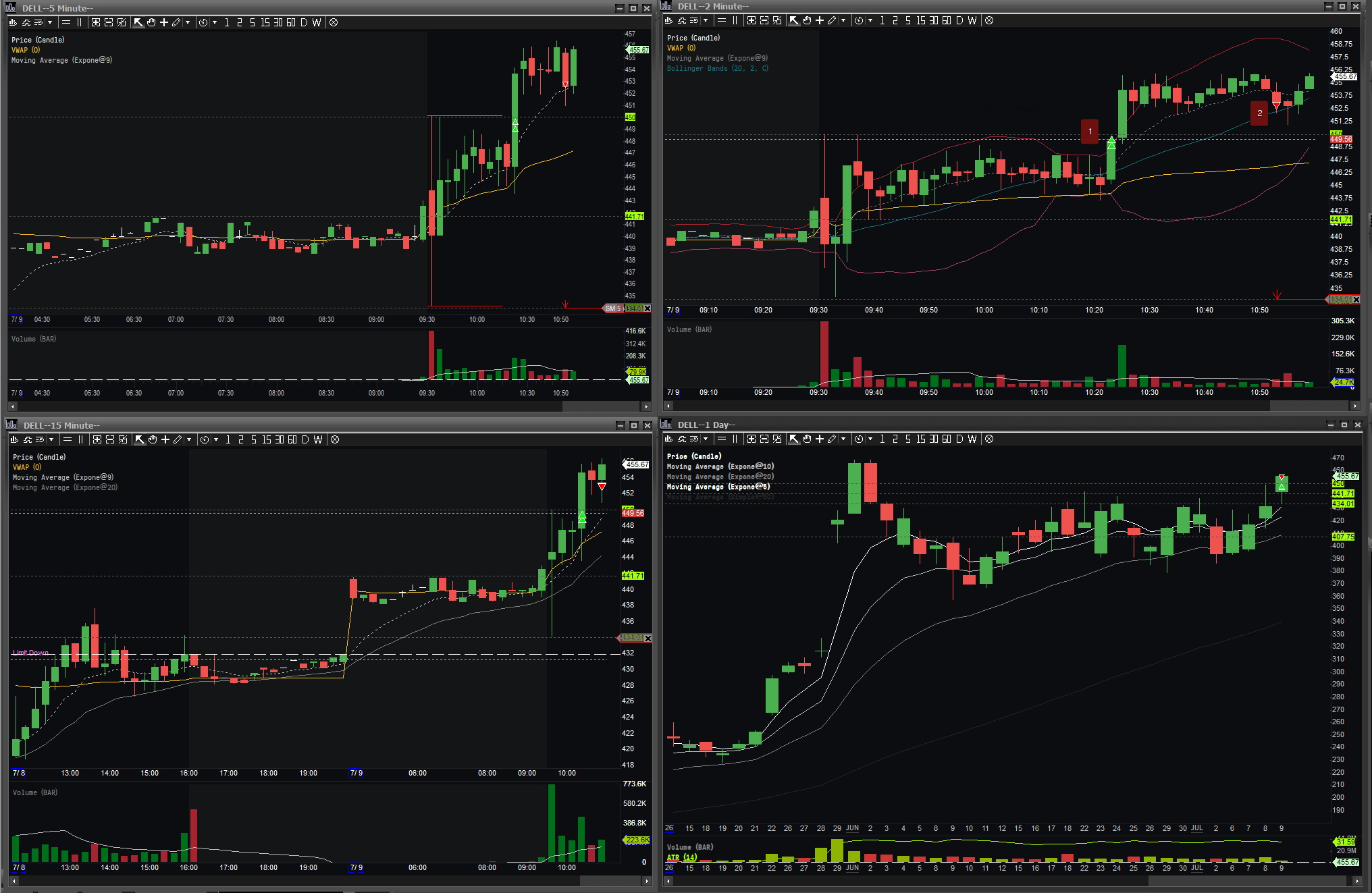Expand time range dropdown in DELL 2 Minute toolbar
1372x893 pixels.
tap(870, 20)
